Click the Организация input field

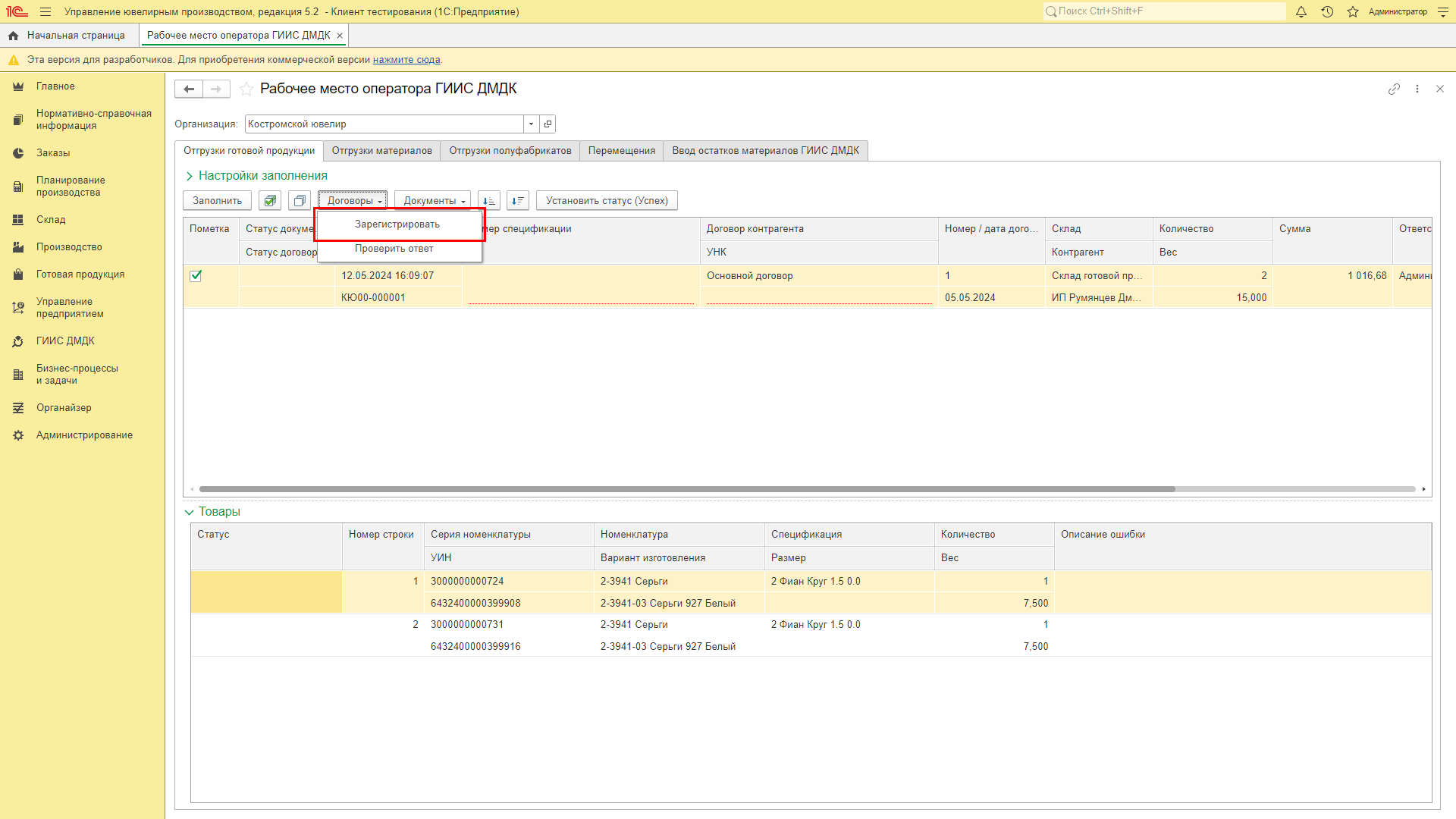384,124
